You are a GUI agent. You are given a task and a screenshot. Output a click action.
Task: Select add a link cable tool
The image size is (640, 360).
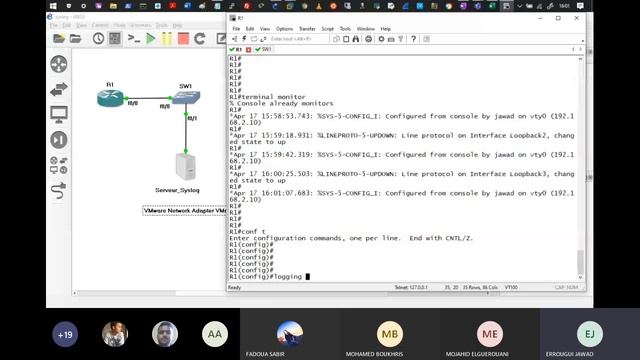59,190
